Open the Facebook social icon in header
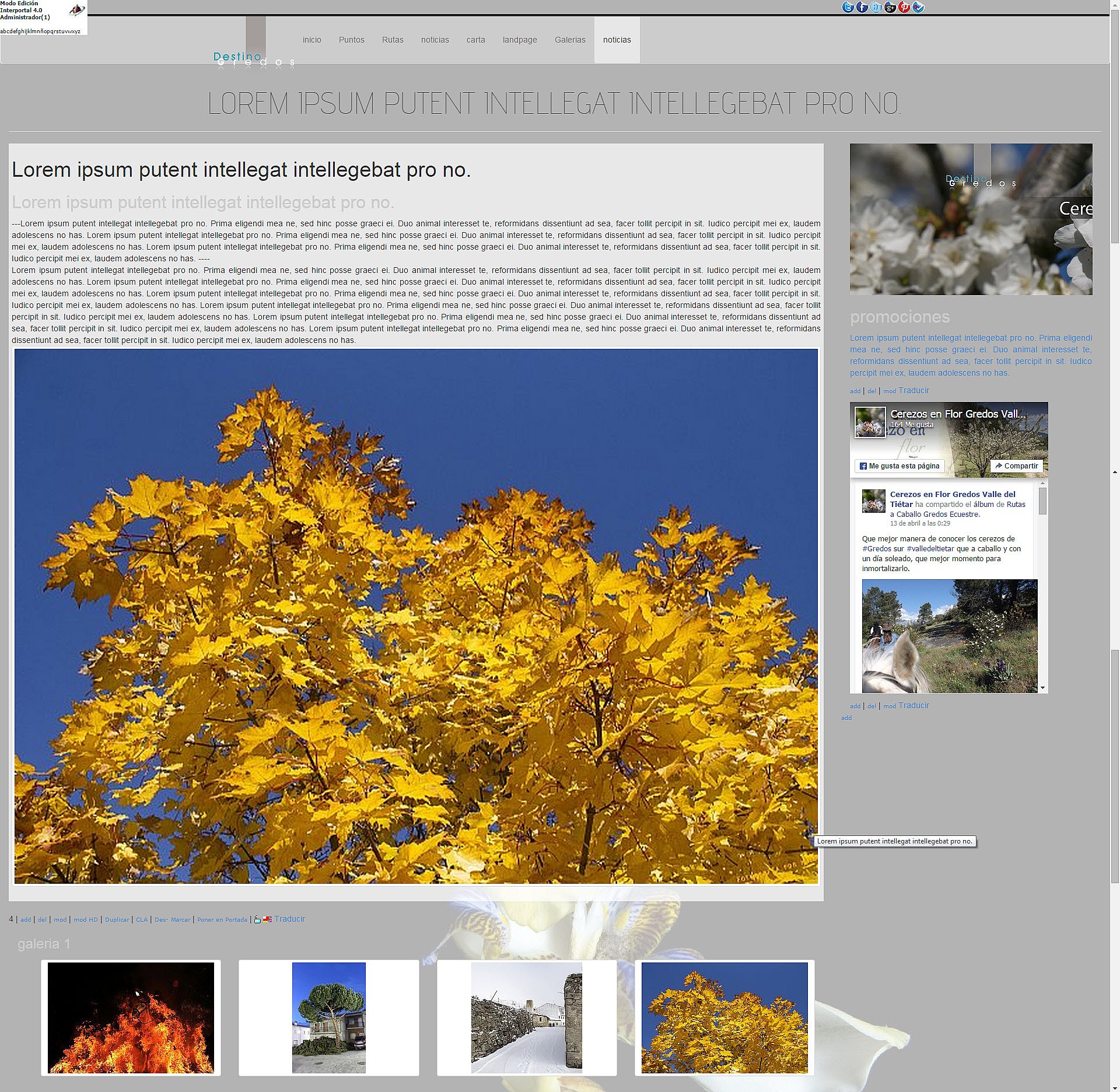 pyautogui.click(x=862, y=7)
